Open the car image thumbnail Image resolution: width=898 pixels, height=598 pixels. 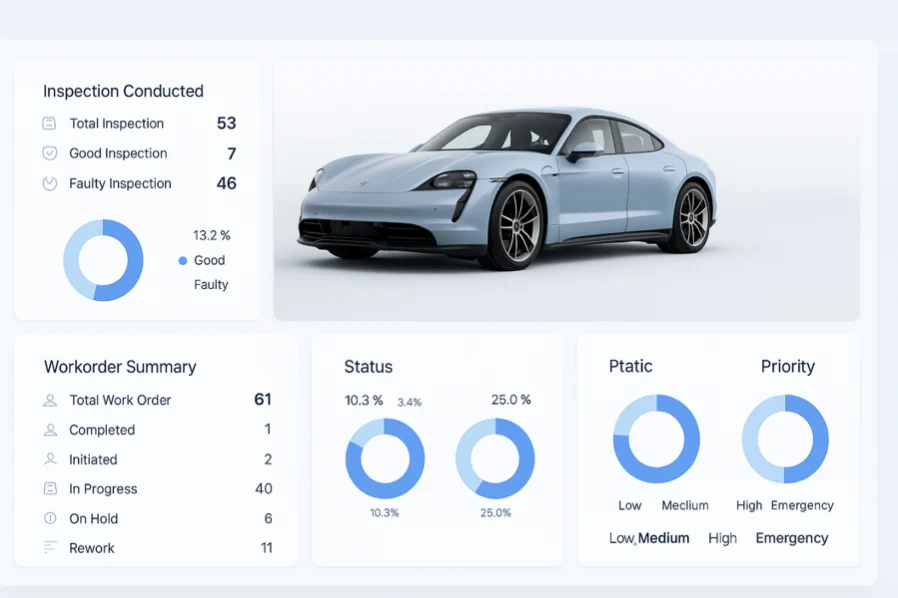(x=566, y=190)
